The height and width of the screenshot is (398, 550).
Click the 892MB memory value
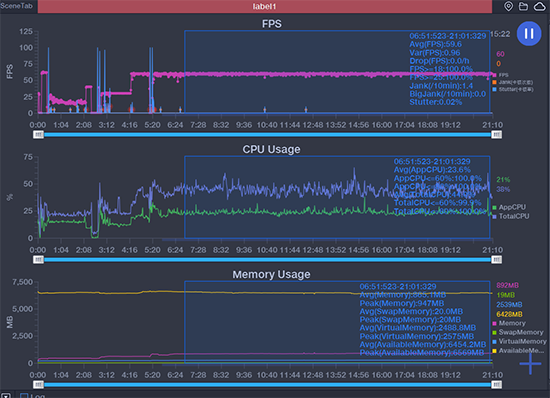(x=507, y=285)
